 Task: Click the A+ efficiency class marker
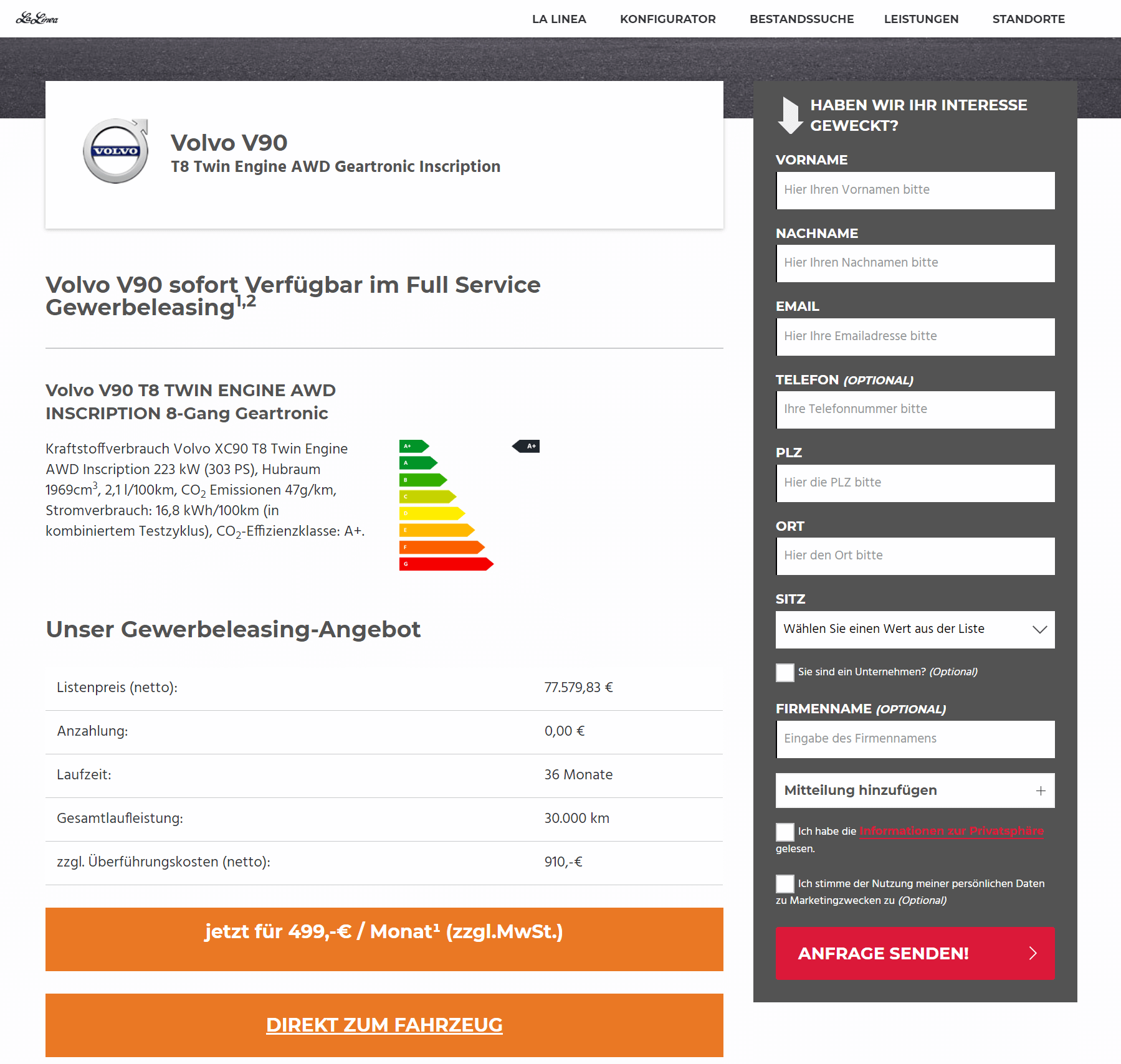point(526,446)
